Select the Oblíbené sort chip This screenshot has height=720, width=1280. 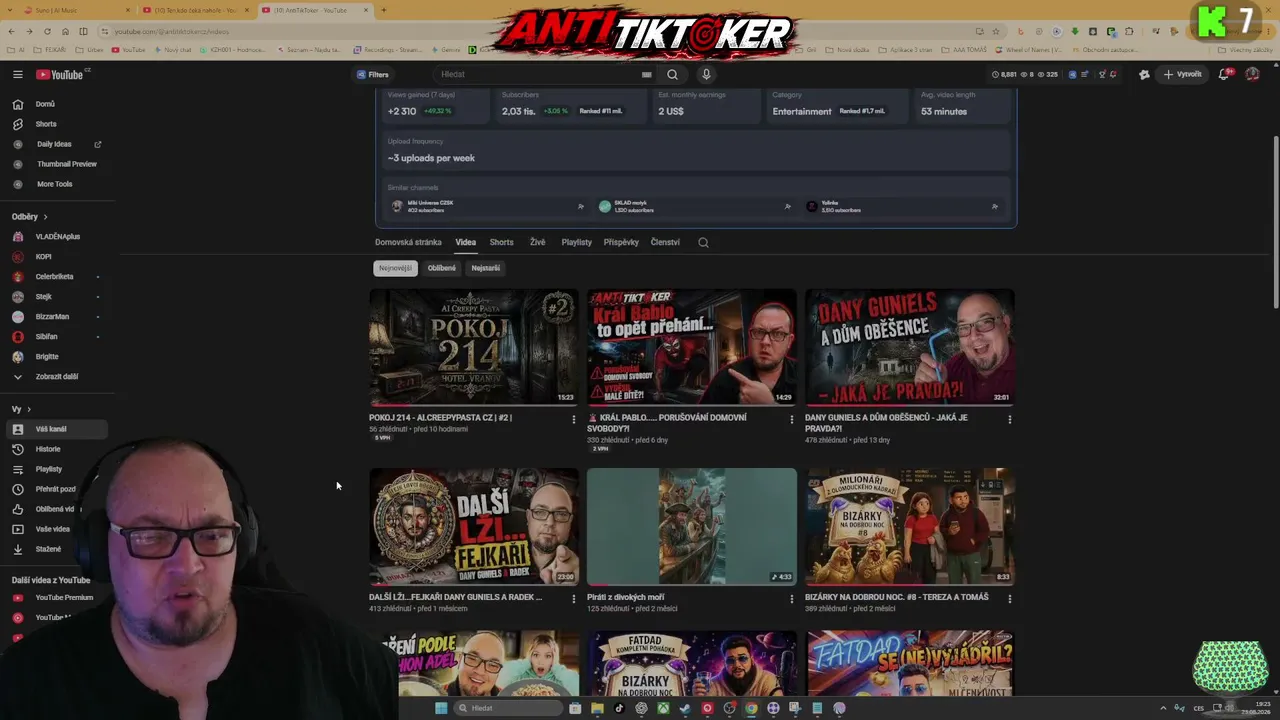[442, 268]
